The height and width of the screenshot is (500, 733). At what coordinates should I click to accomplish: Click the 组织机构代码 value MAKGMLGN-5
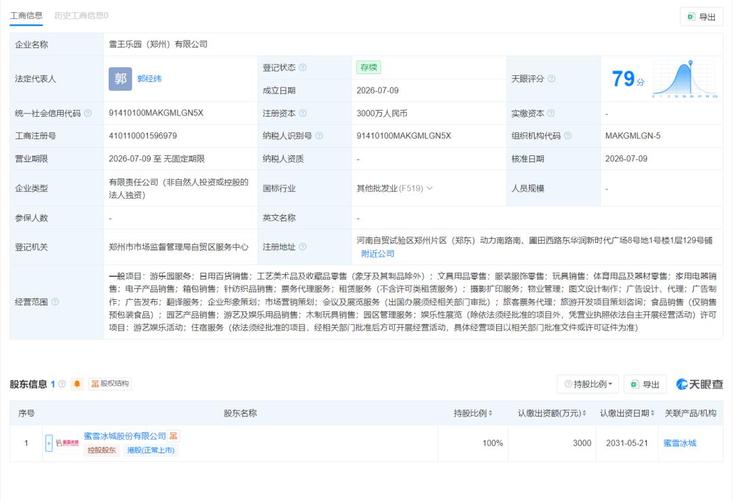[x=632, y=136]
